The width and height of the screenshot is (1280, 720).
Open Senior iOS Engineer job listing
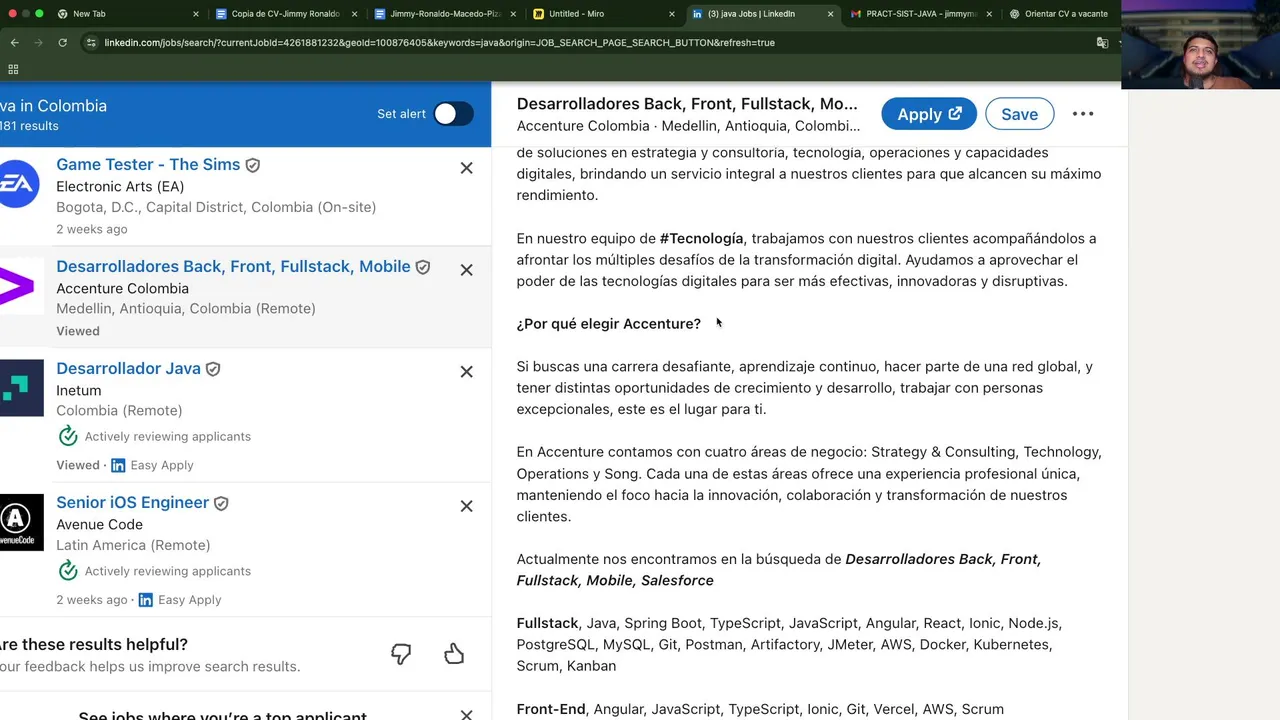pyautogui.click(x=132, y=502)
